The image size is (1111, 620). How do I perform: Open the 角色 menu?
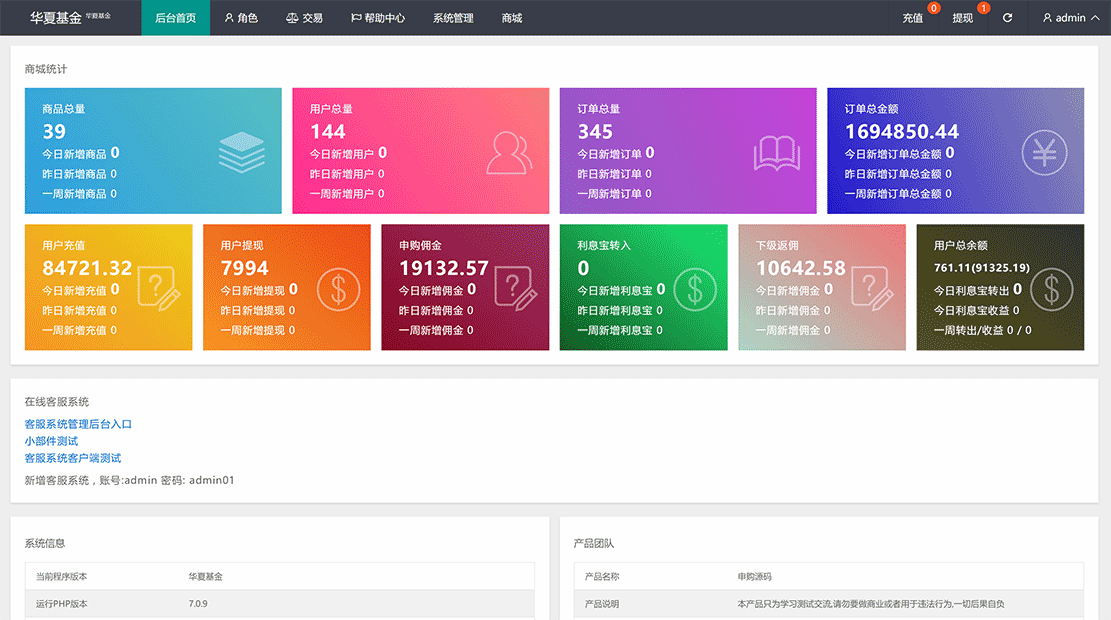click(x=241, y=18)
